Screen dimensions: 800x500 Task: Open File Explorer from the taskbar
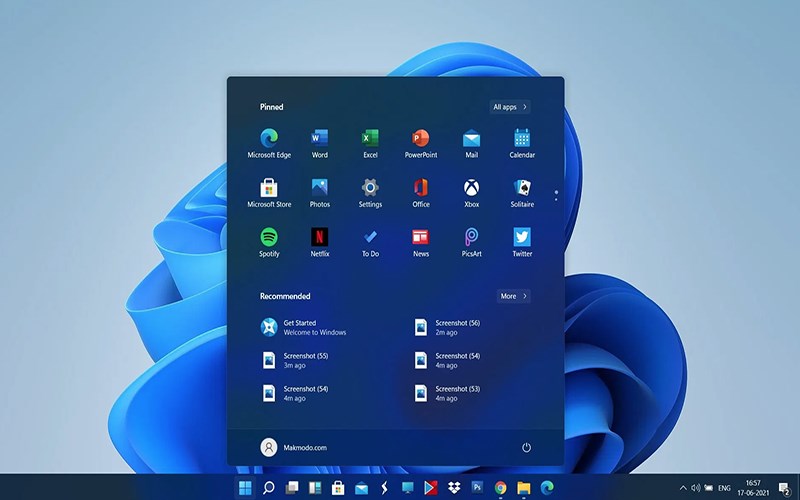point(523,488)
